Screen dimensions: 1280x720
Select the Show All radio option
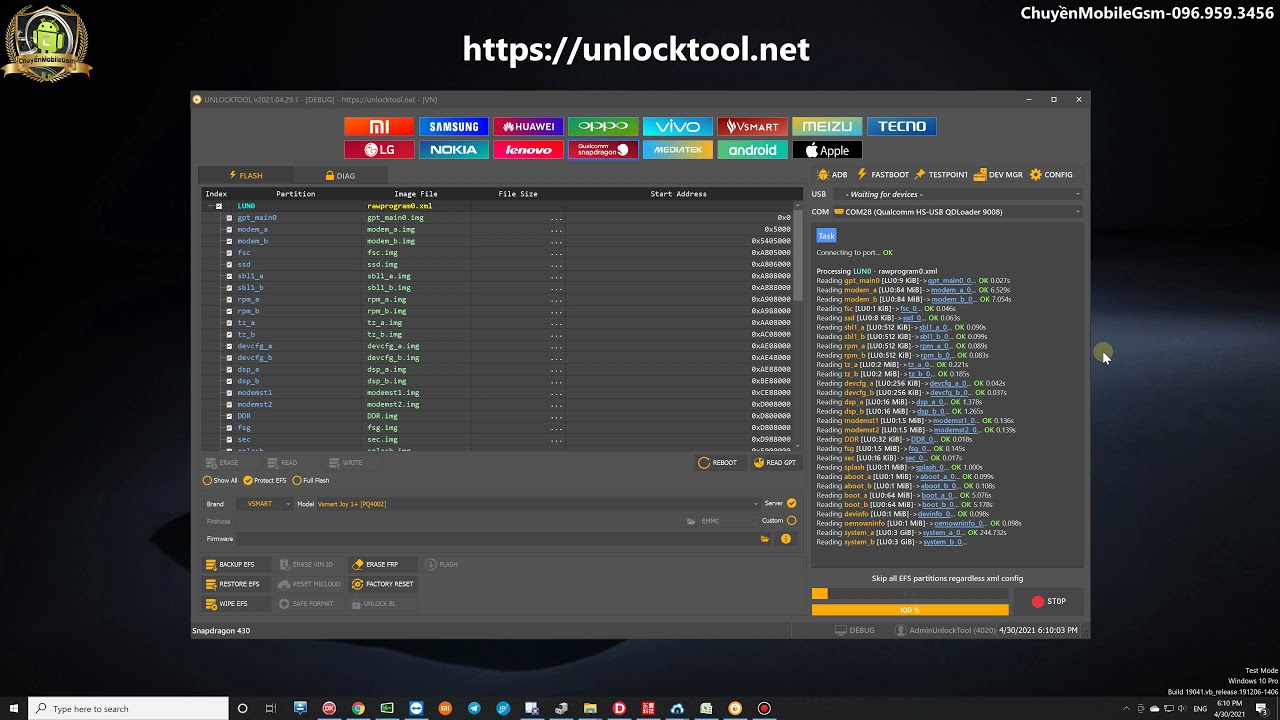coord(220,481)
